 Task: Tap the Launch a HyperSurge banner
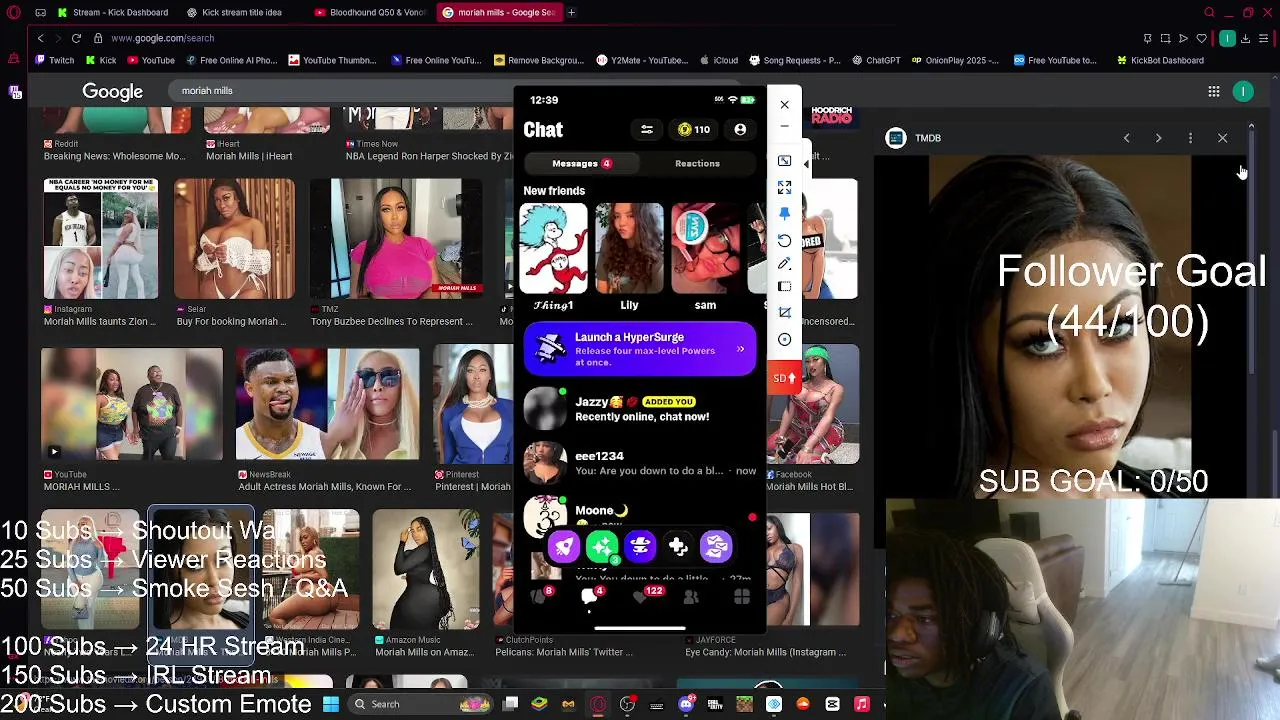[x=640, y=349]
